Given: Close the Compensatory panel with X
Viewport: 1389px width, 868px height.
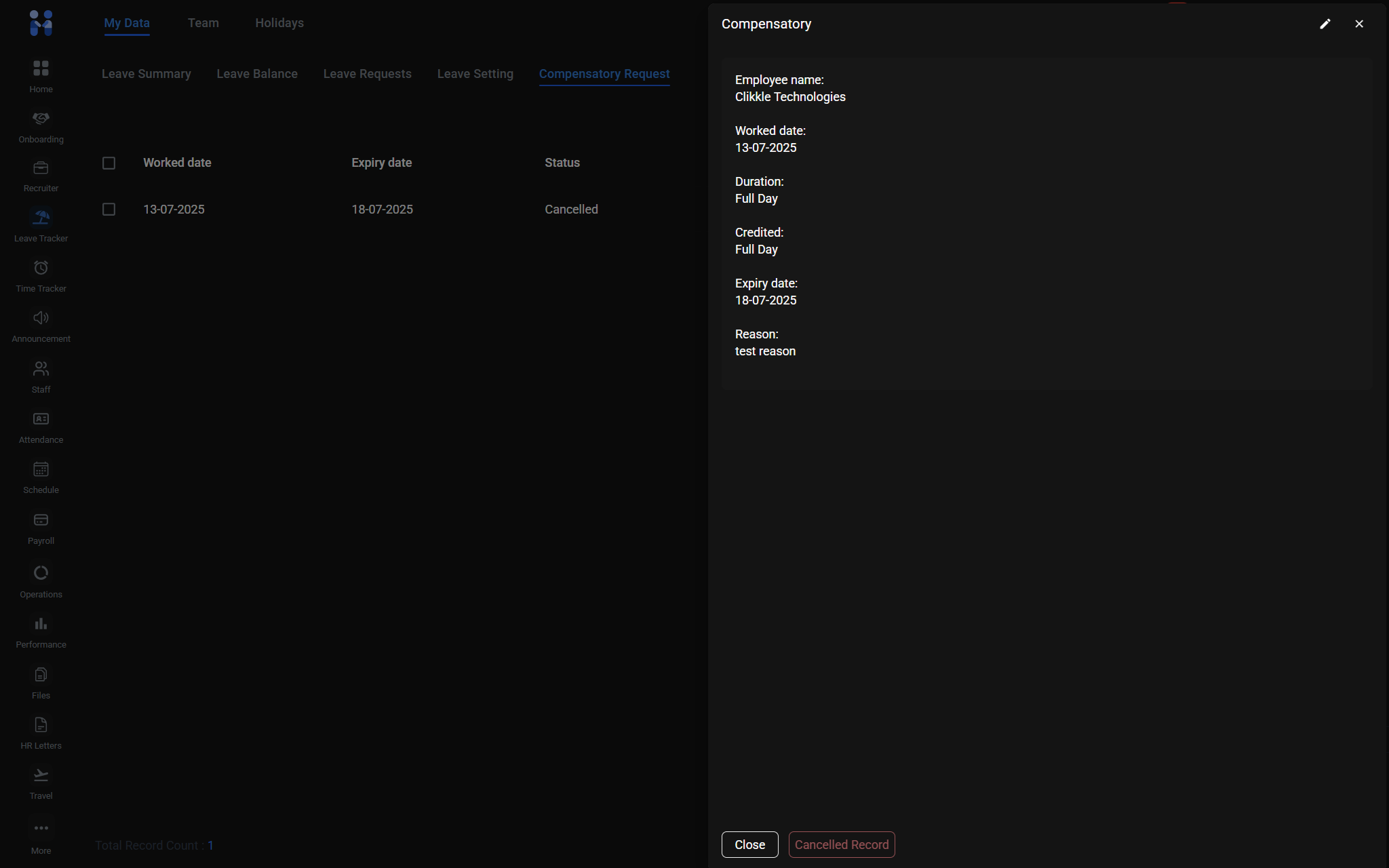Looking at the screenshot, I should (x=1358, y=24).
